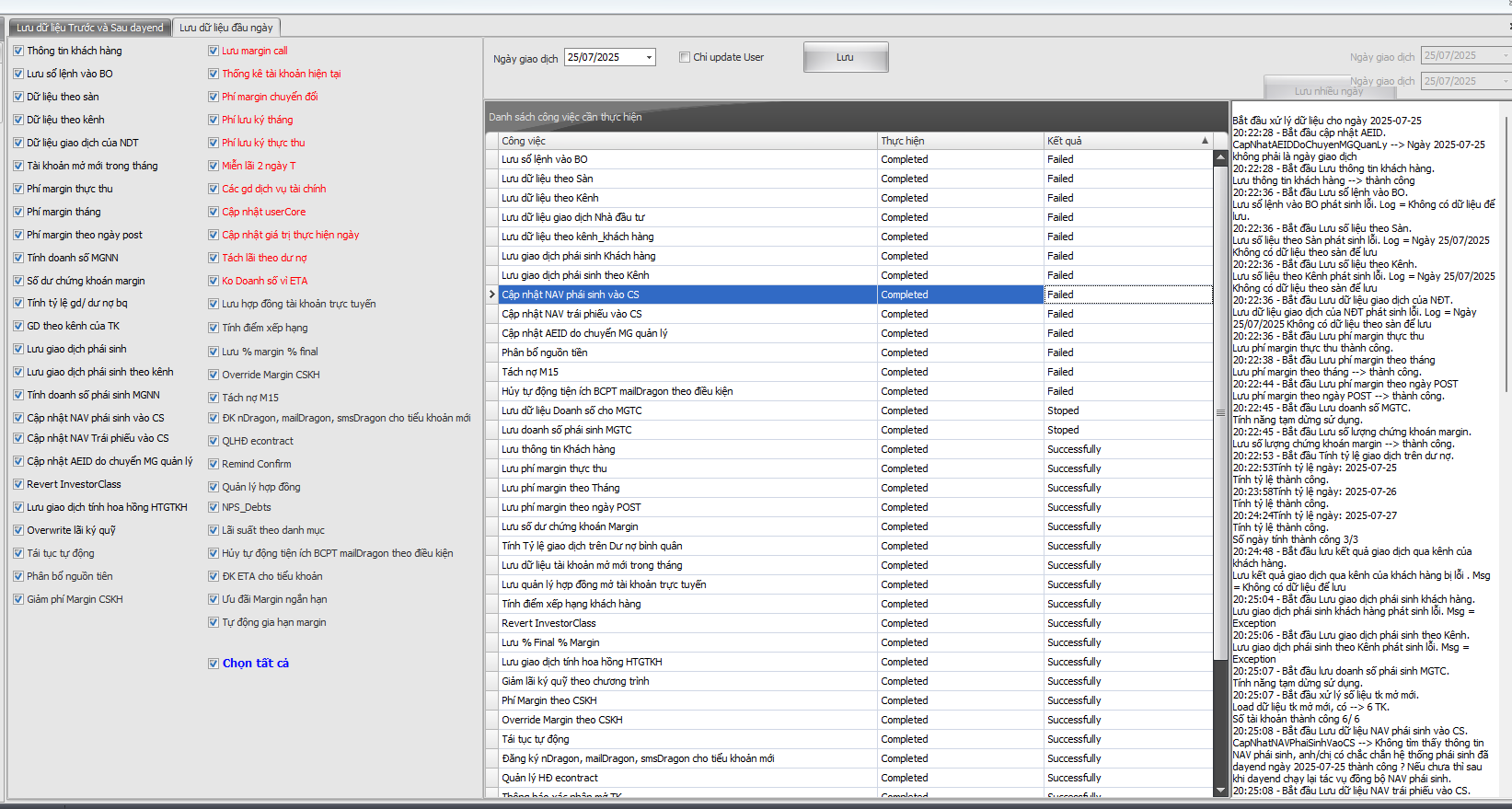This screenshot has height=809, width=1512.
Task: Click the row indicator arrow beside Cập nhật NAV phái sinh vào CS
Action: (492, 295)
